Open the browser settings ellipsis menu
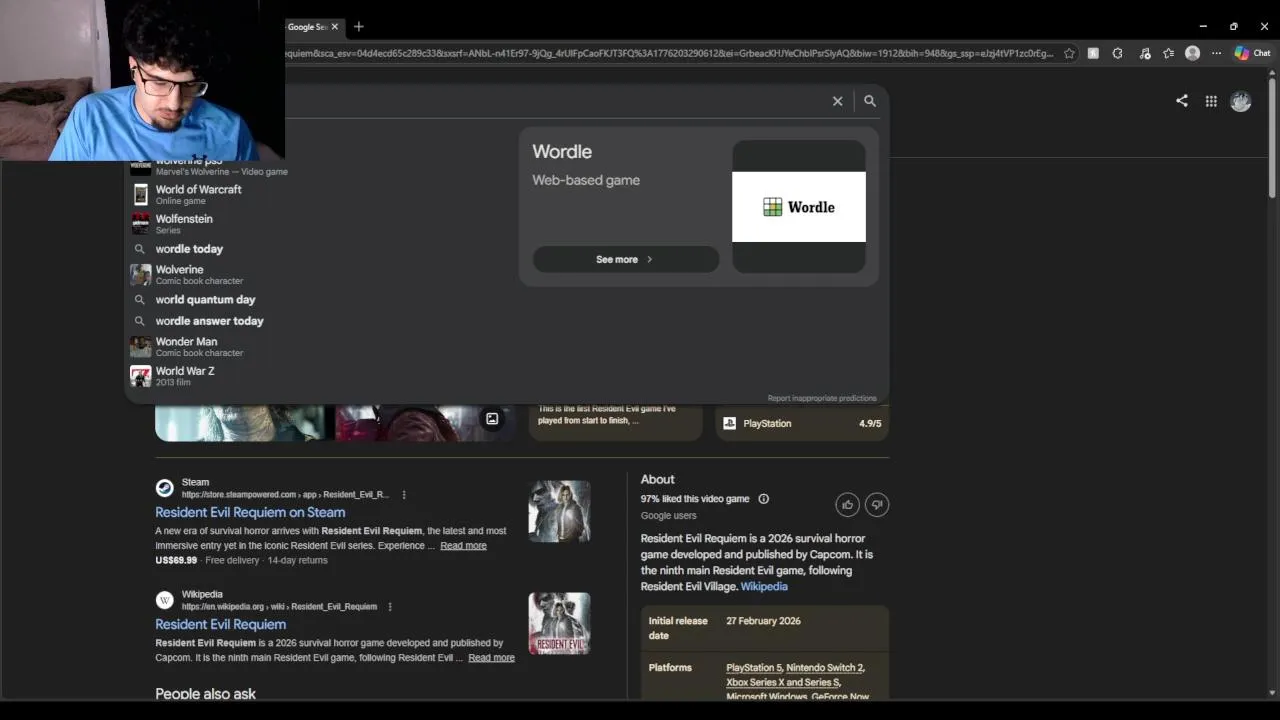Screen dimensions: 1280x720 [1216, 53]
